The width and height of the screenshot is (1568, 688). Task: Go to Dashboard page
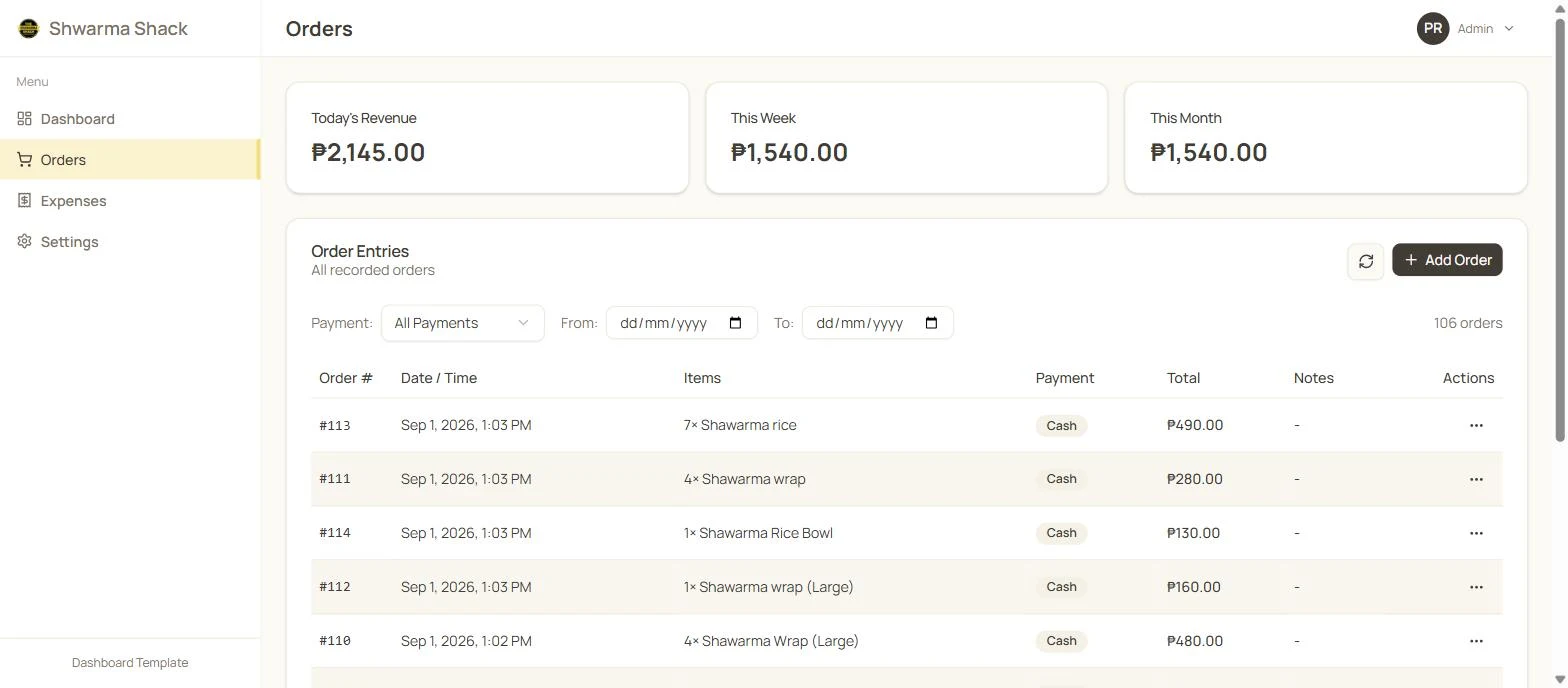click(130, 119)
